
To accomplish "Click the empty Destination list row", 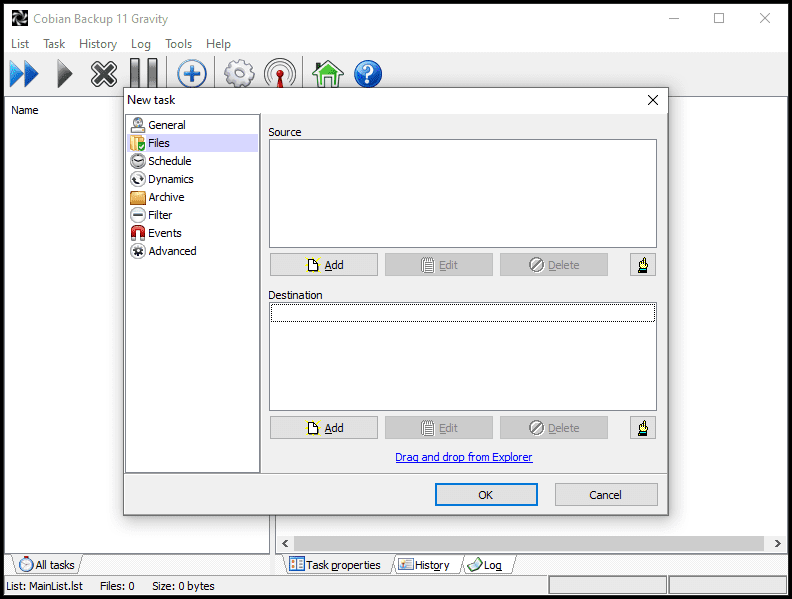I will (463, 313).
